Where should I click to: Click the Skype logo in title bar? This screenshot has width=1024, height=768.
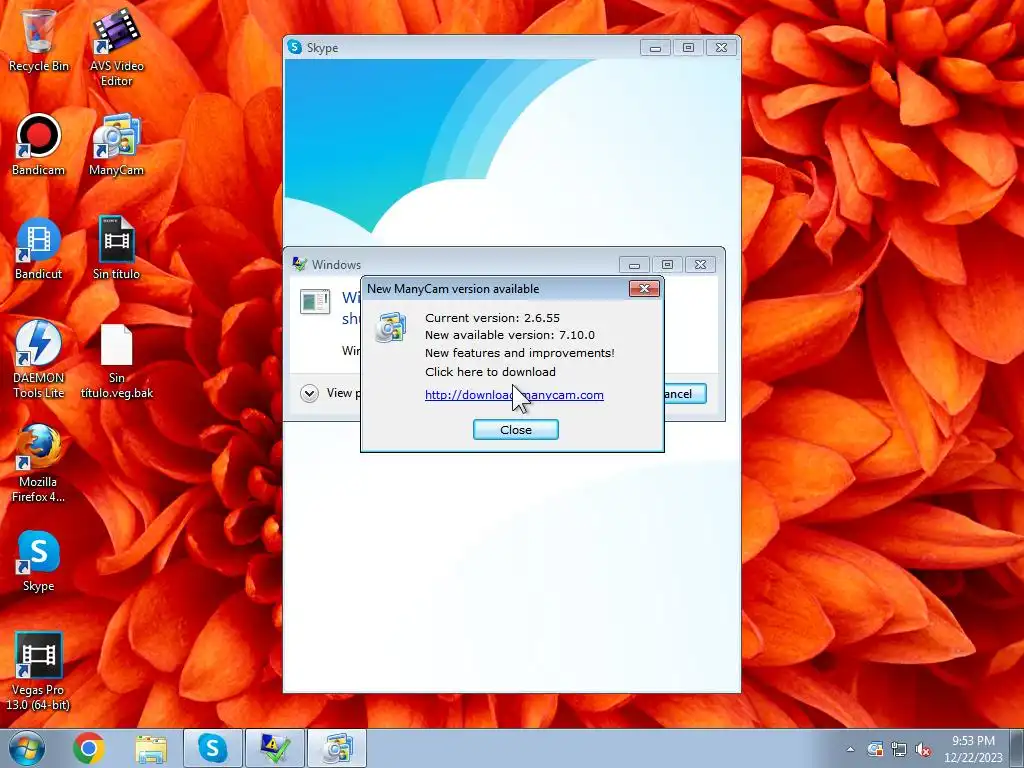tap(295, 47)
